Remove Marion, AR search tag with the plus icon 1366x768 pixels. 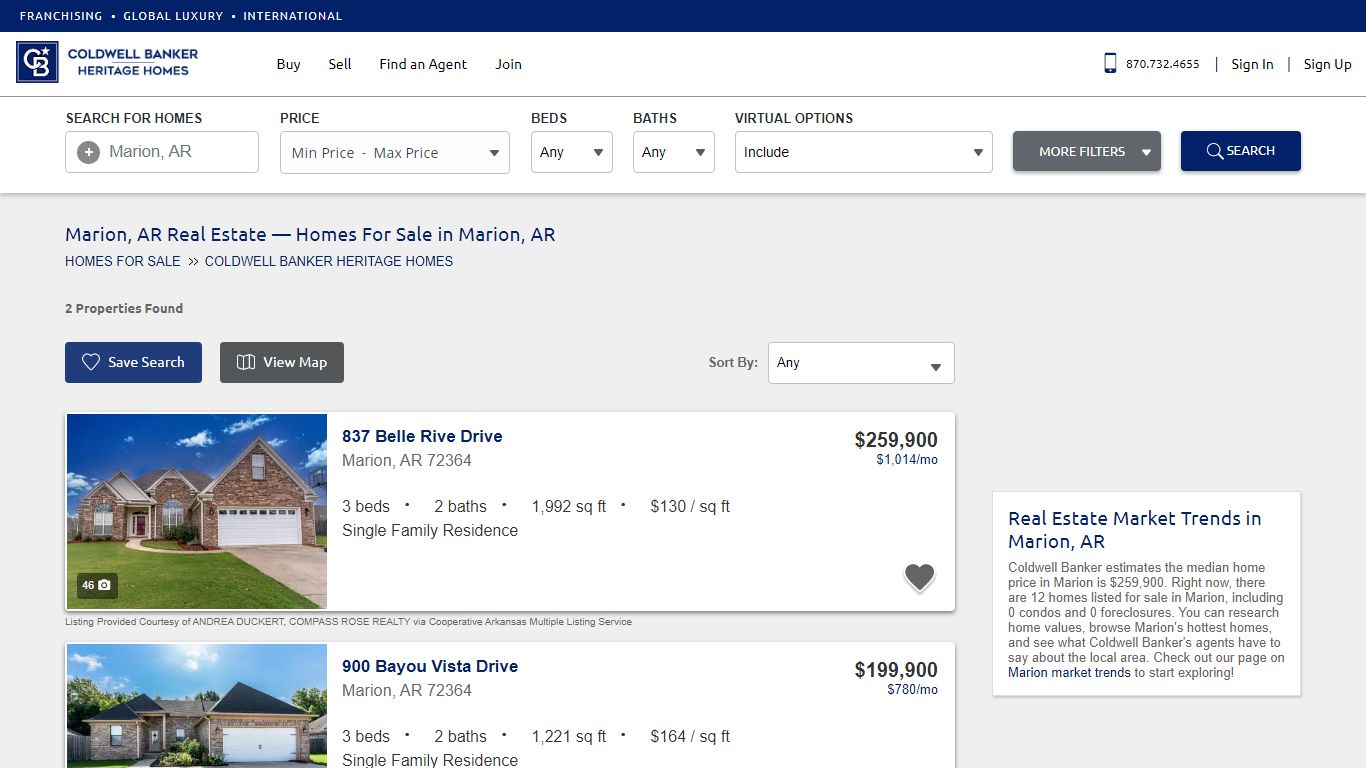pos(88,152)
